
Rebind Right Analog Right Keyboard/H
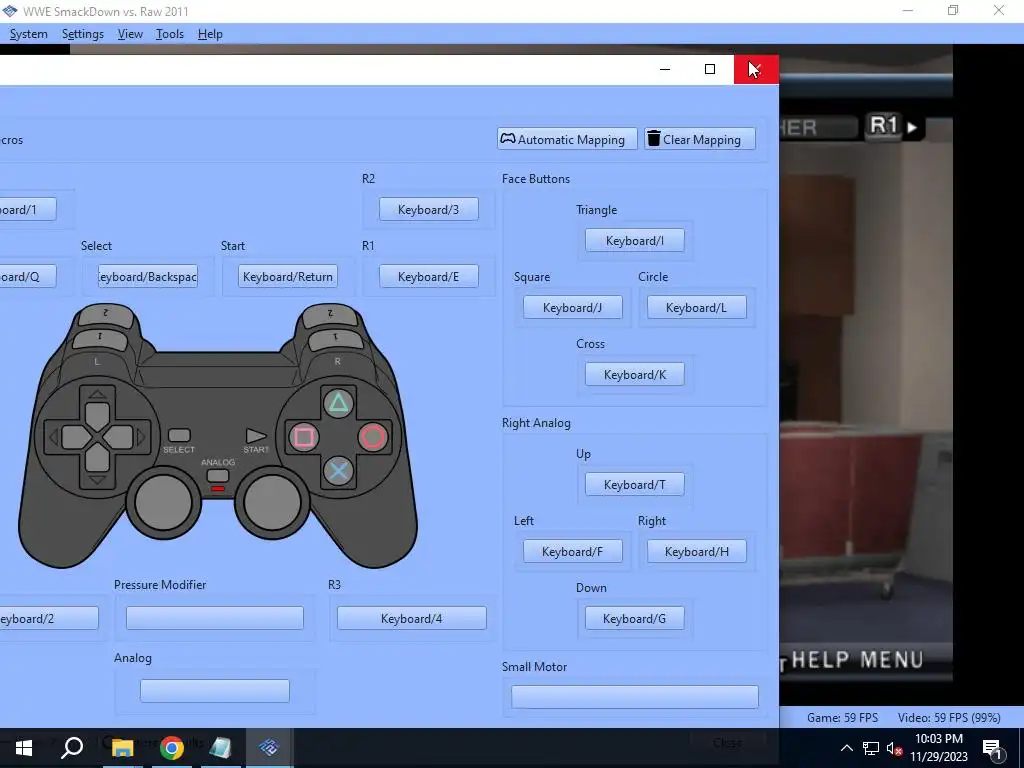point(697,552)
